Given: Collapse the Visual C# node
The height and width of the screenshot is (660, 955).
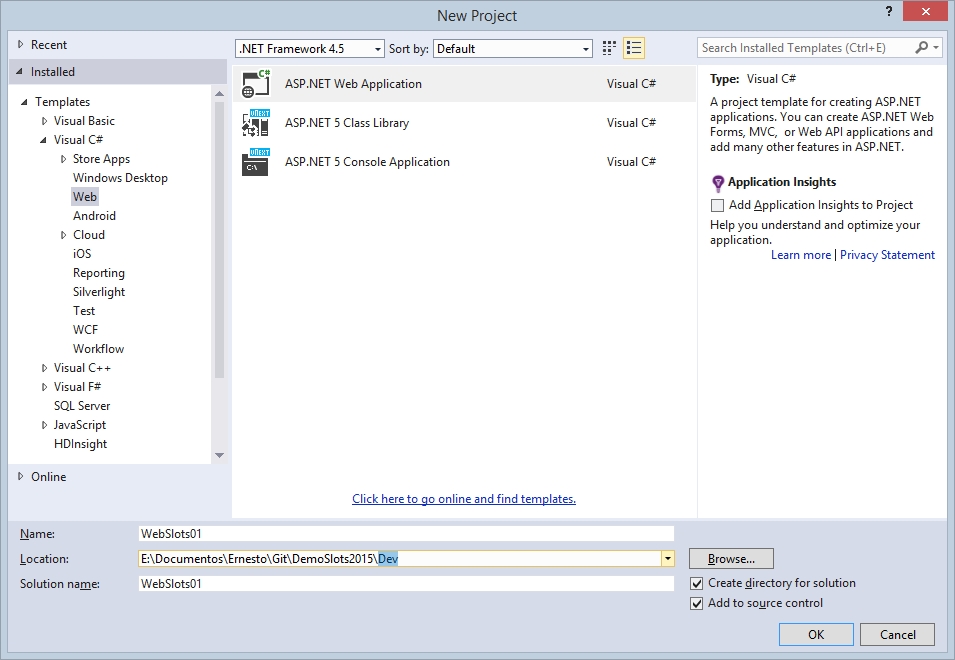Looking at the screenshot, I should (43, 140).
